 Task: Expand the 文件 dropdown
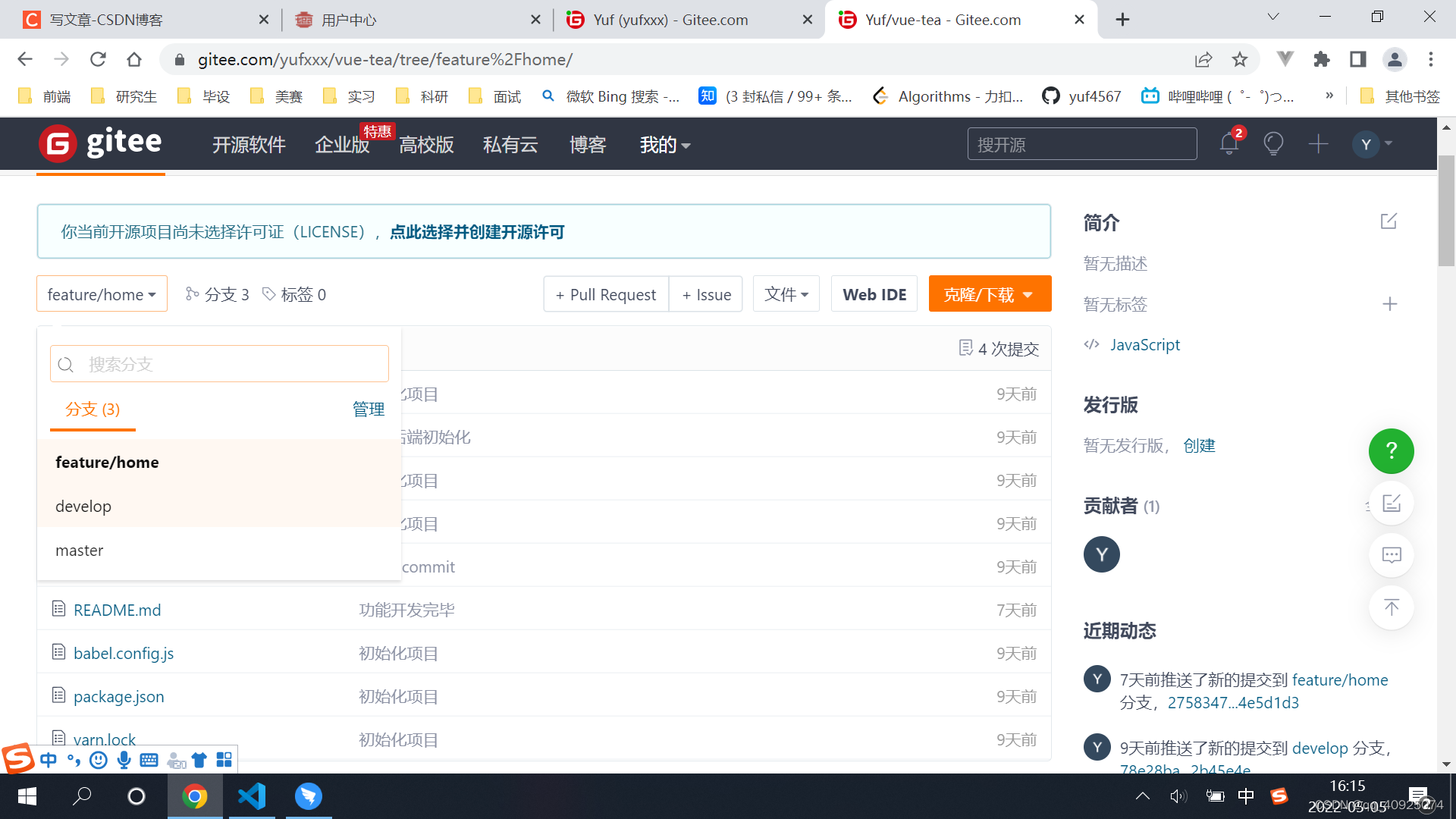pyautogui.click(x=786, y=294)
